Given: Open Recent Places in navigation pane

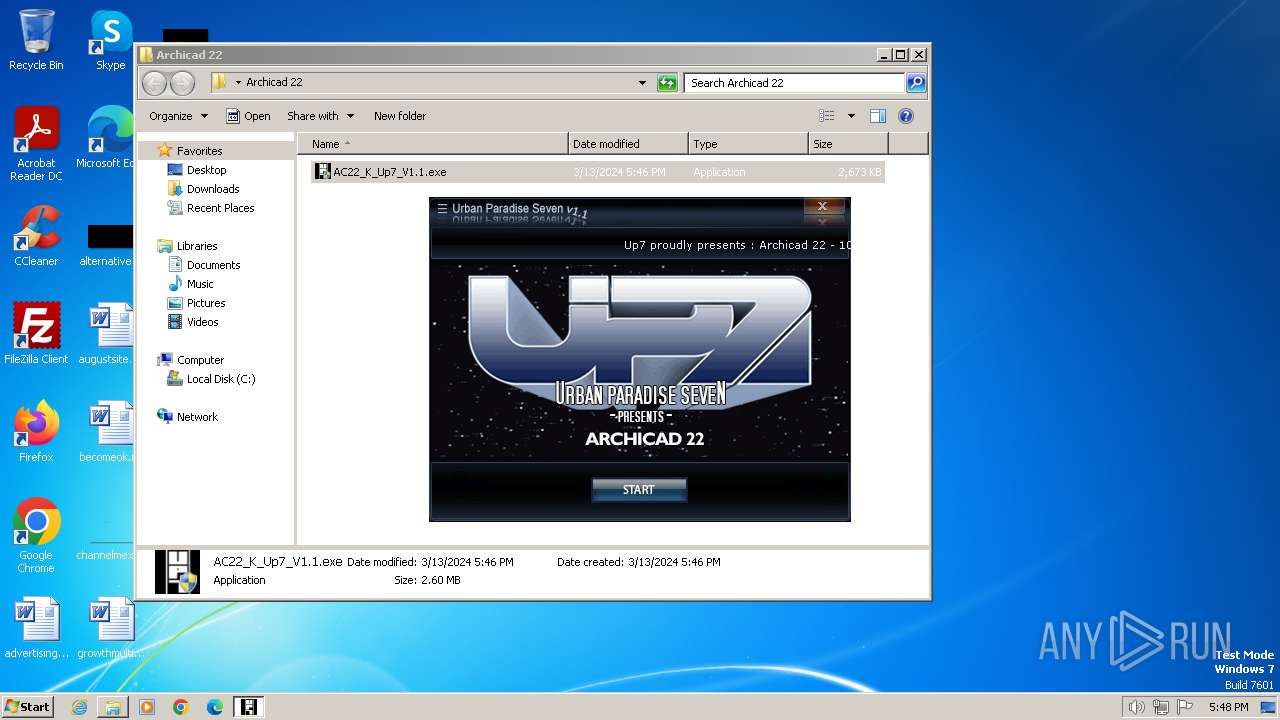Looking at the screenshot, I should pyautogui.click(x=220, y=208).
